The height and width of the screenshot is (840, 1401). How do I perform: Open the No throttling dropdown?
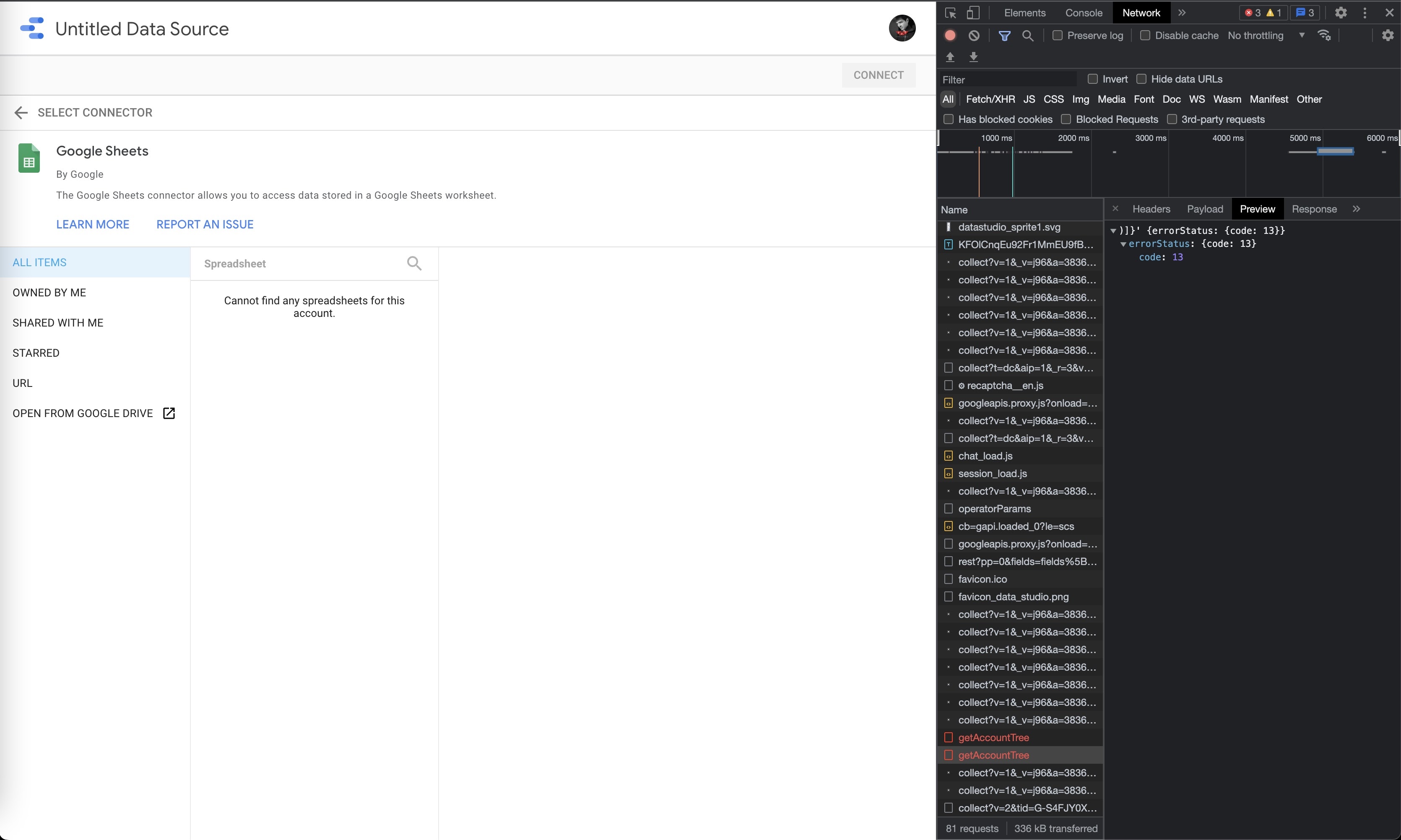(x=1266, y=35)
